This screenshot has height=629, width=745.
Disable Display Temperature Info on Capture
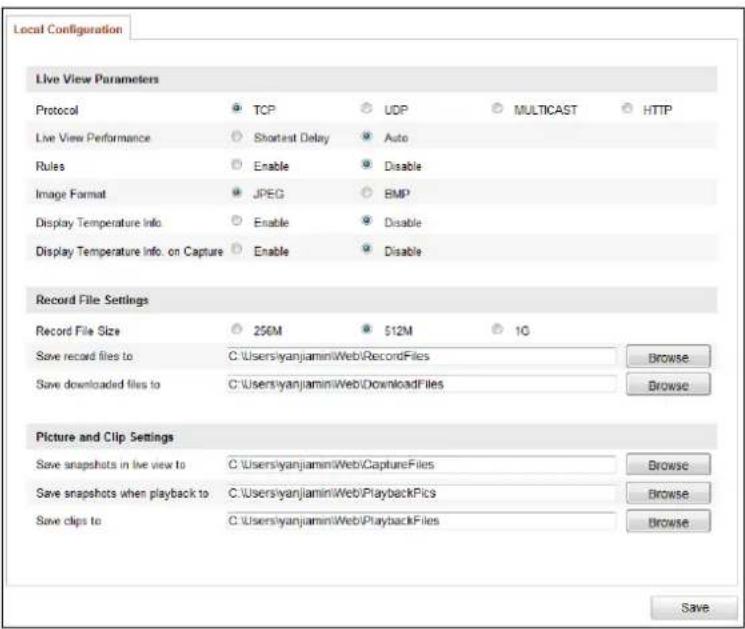click(366, 249)
